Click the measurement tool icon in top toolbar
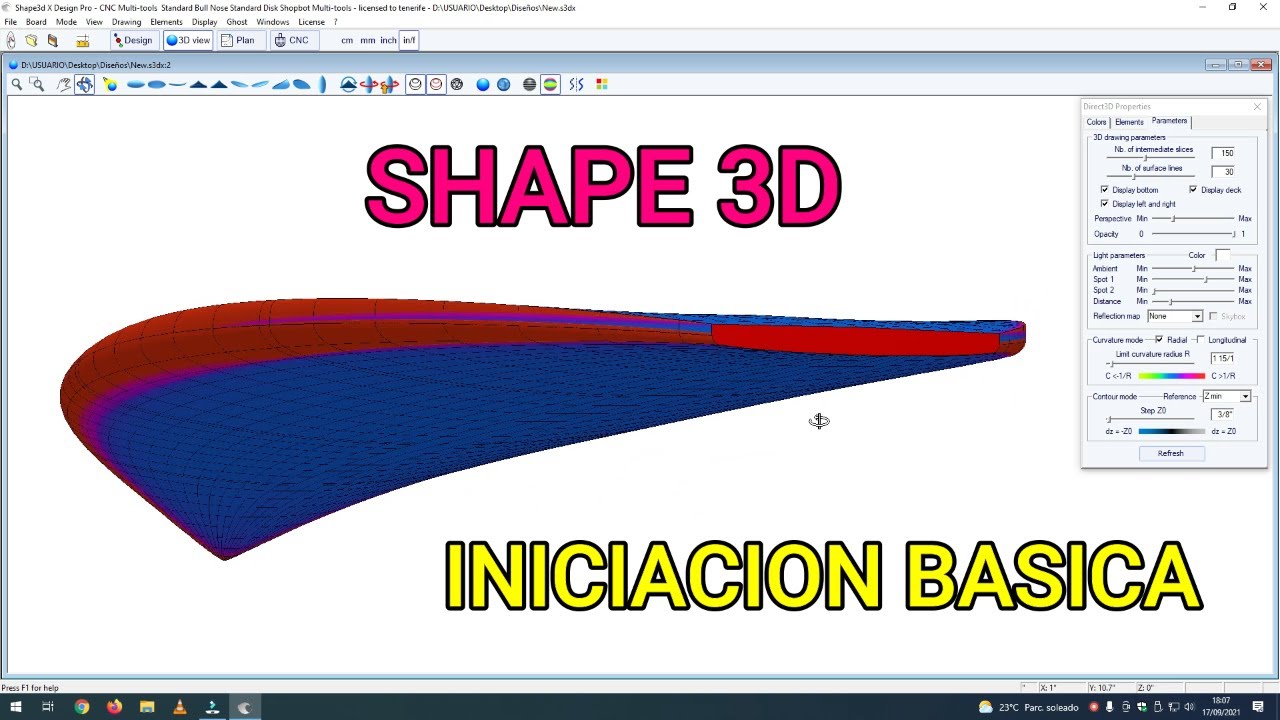 (83, 41)
